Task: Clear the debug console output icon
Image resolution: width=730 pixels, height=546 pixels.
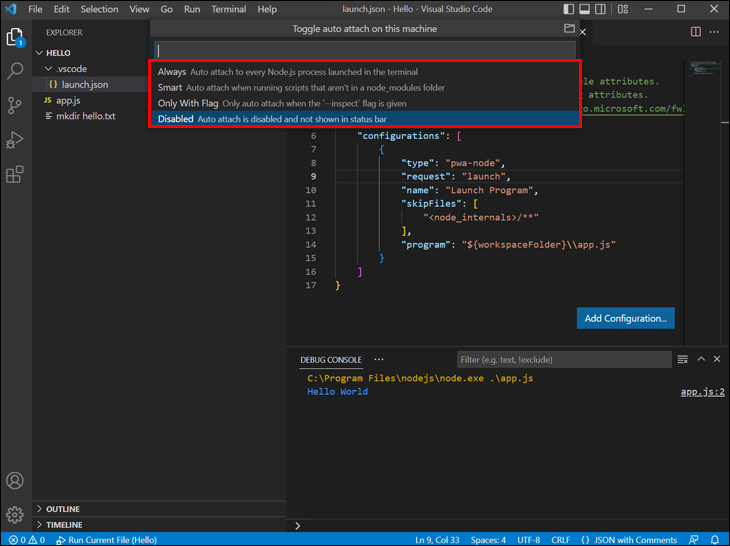Action: tap(682, 360)
